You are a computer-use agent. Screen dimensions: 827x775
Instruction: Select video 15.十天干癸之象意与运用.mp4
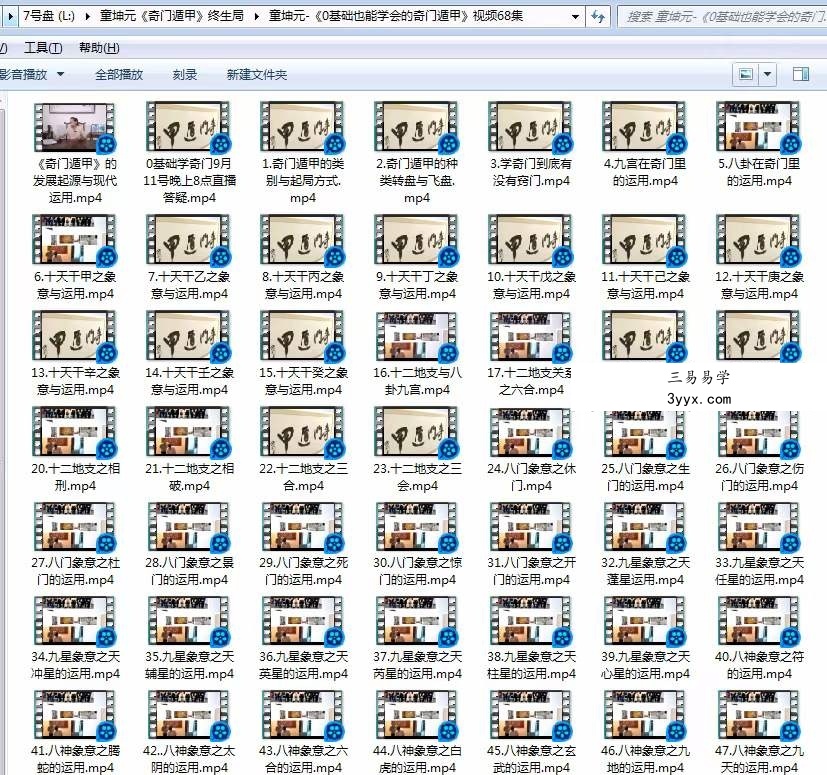[x=303, y=353]
